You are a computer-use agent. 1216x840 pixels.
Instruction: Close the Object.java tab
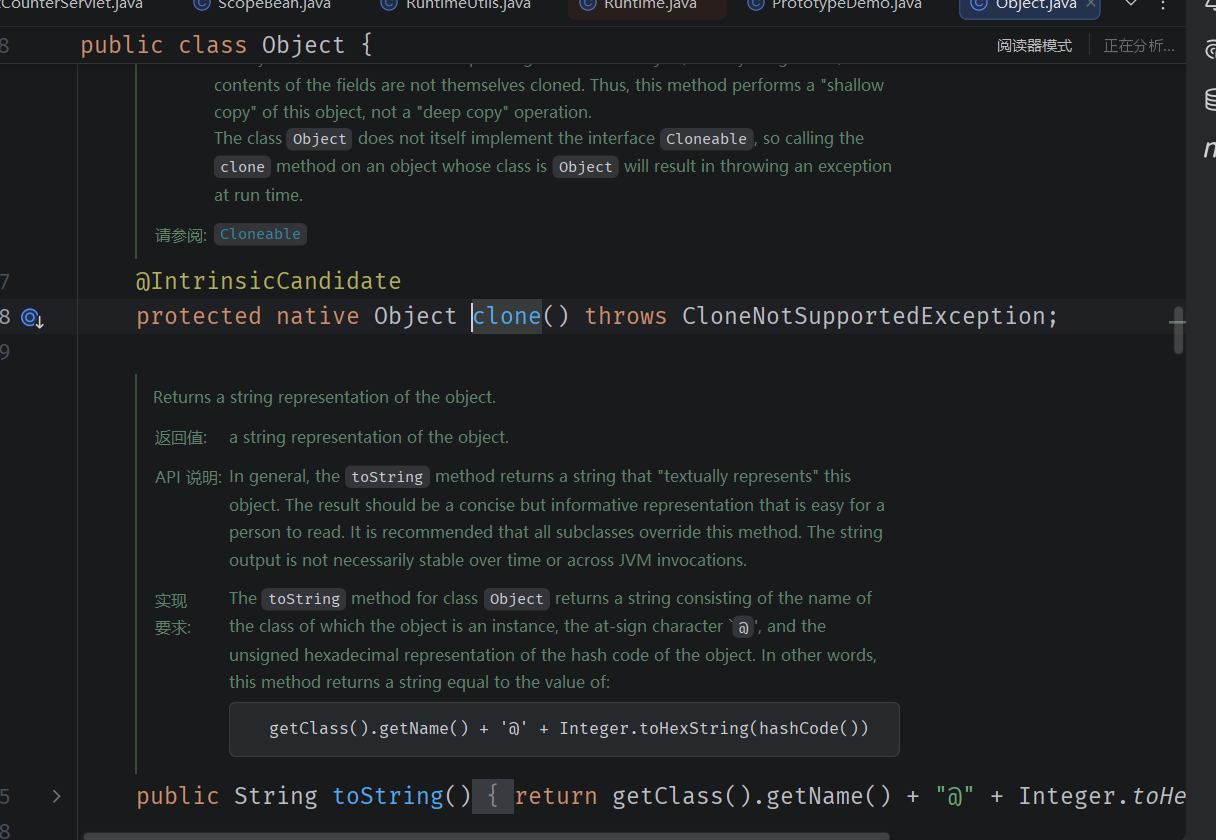click(x=1091, y=4)
